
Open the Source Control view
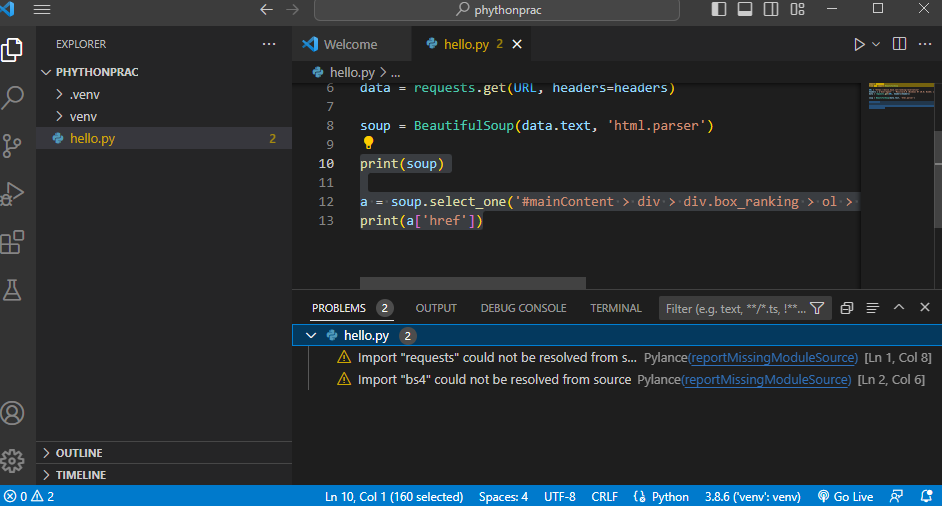pyautogui.click(x=12, y=145)
